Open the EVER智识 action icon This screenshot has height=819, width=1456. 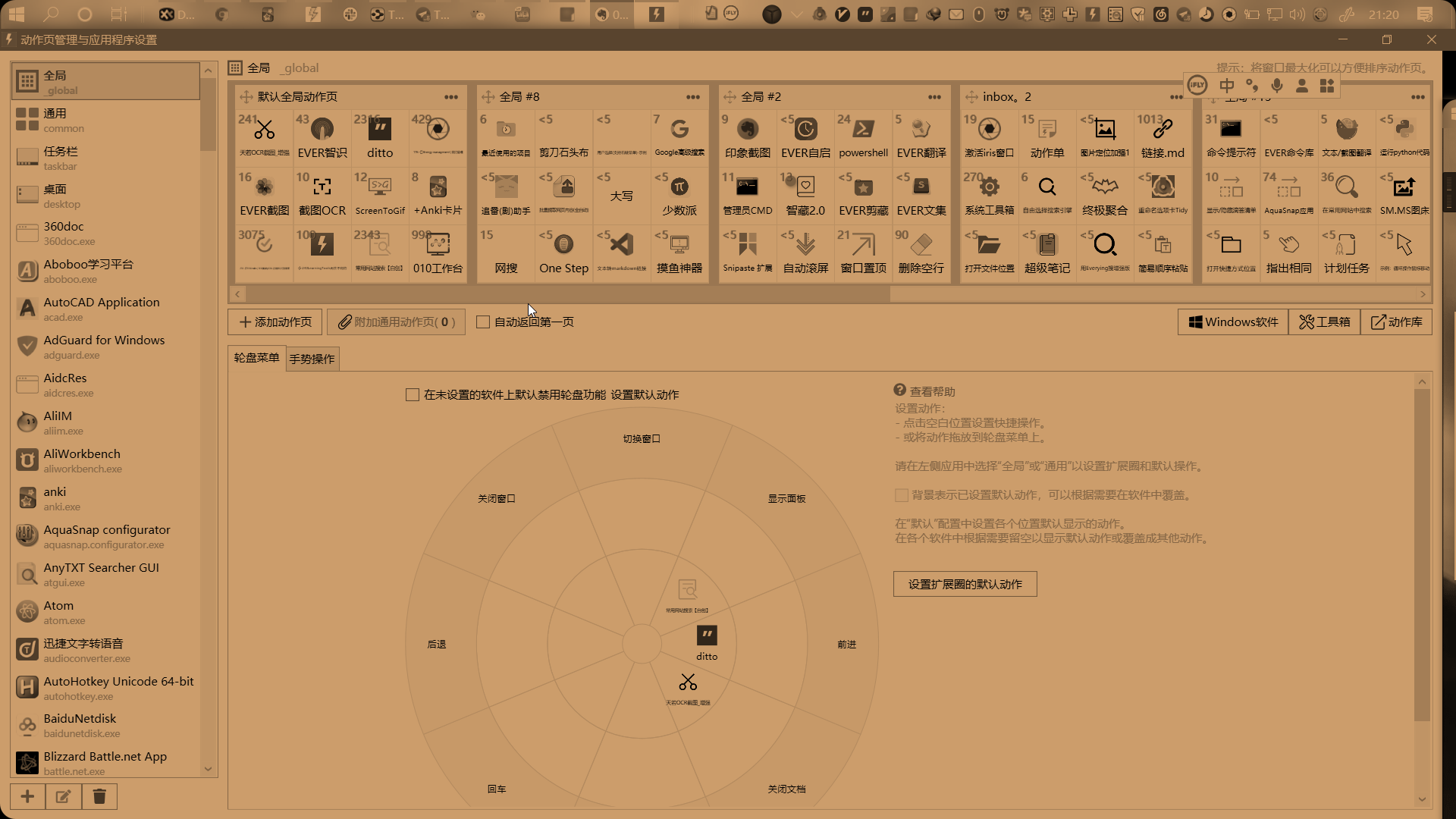point(322,130)
